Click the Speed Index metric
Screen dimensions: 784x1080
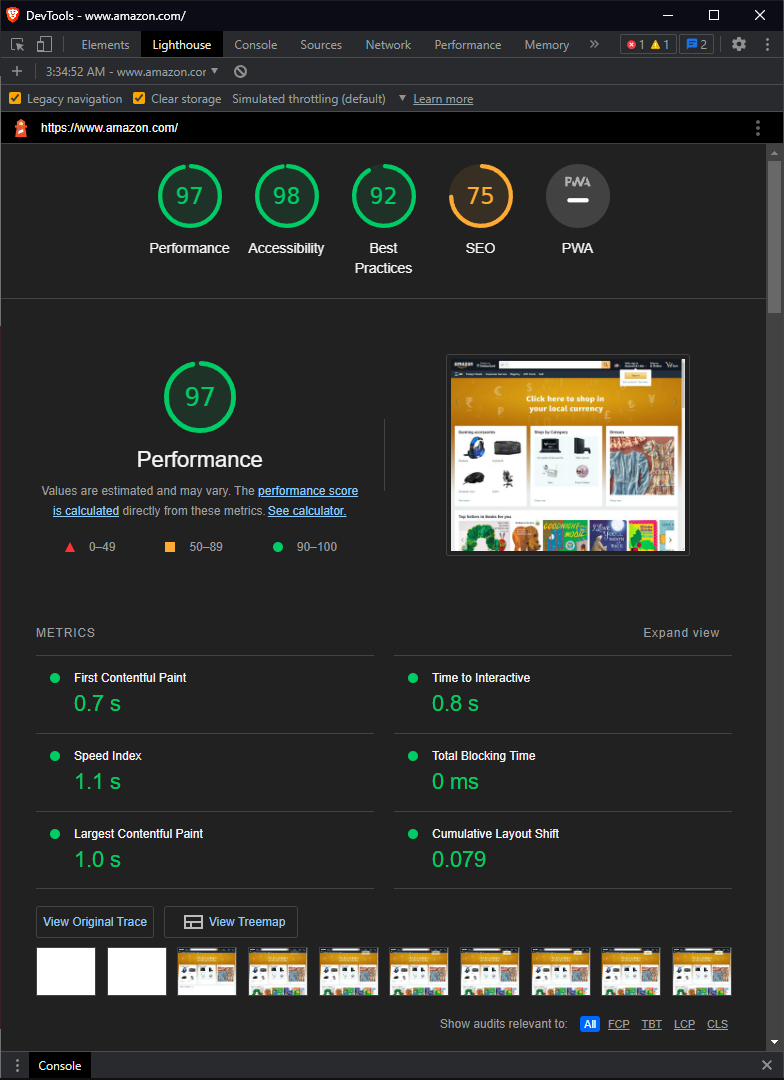point(205,772)
